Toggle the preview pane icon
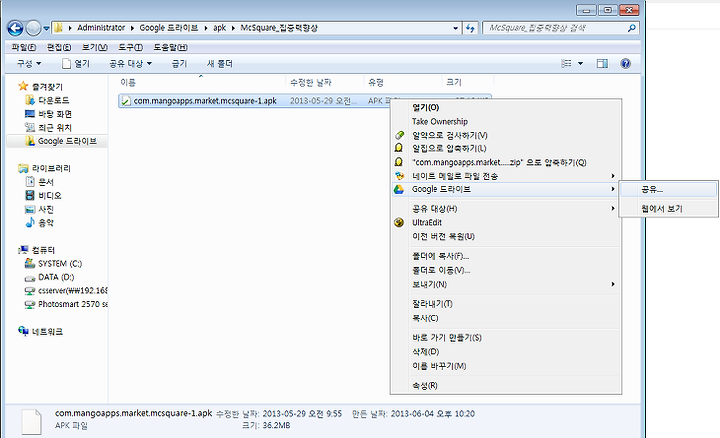 pyautogui.click(x=602, y=63)
